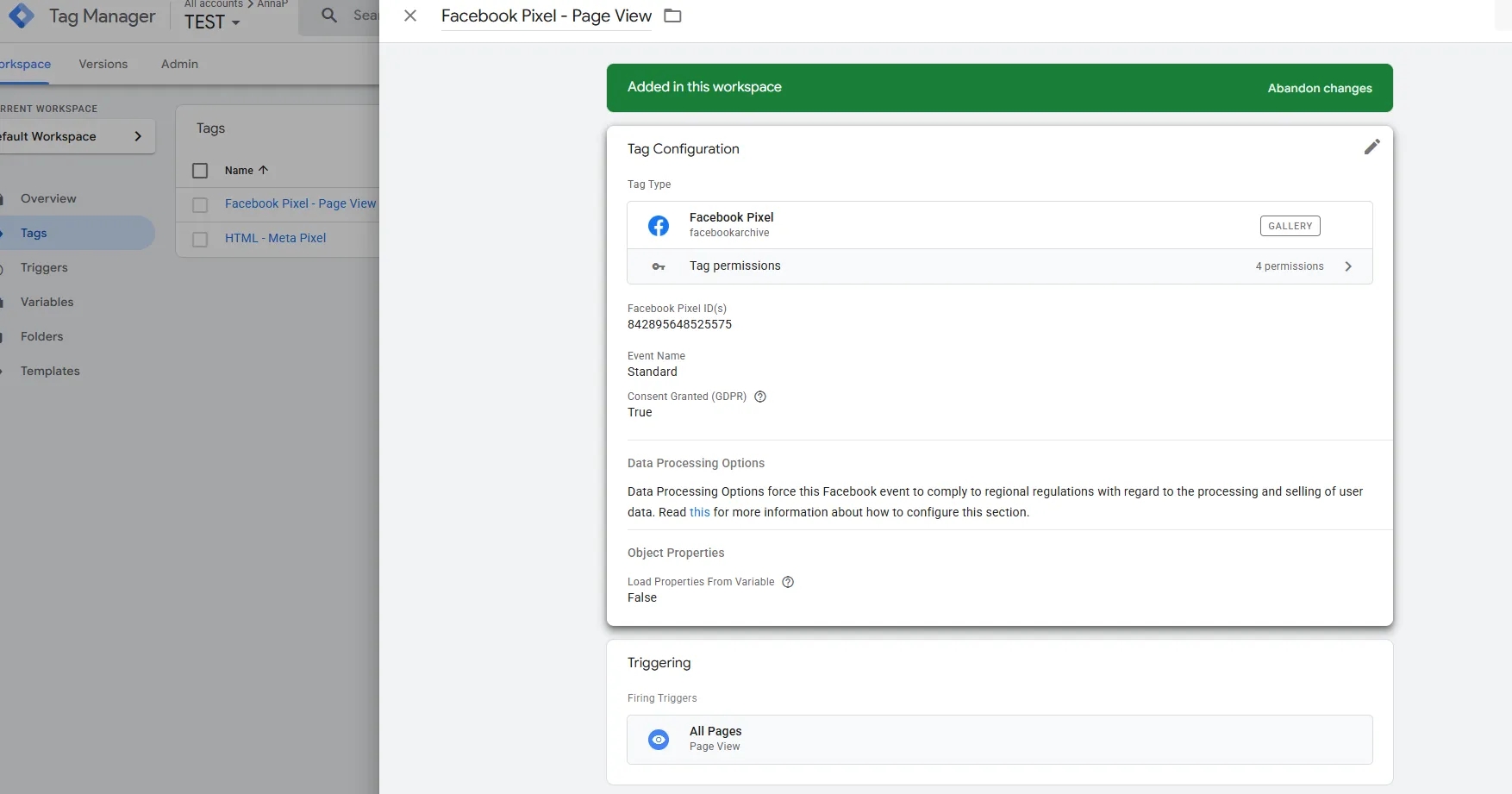This screenshot has height=794, width=1512.
Task: Click the Facebook Pixel logo icon
Action: [x=659, y=226]
